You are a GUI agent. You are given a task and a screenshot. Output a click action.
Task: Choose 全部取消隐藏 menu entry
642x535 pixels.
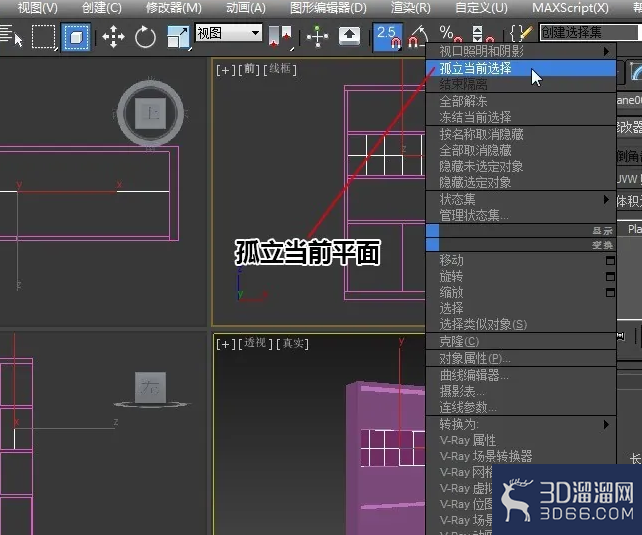coord(521,150)
